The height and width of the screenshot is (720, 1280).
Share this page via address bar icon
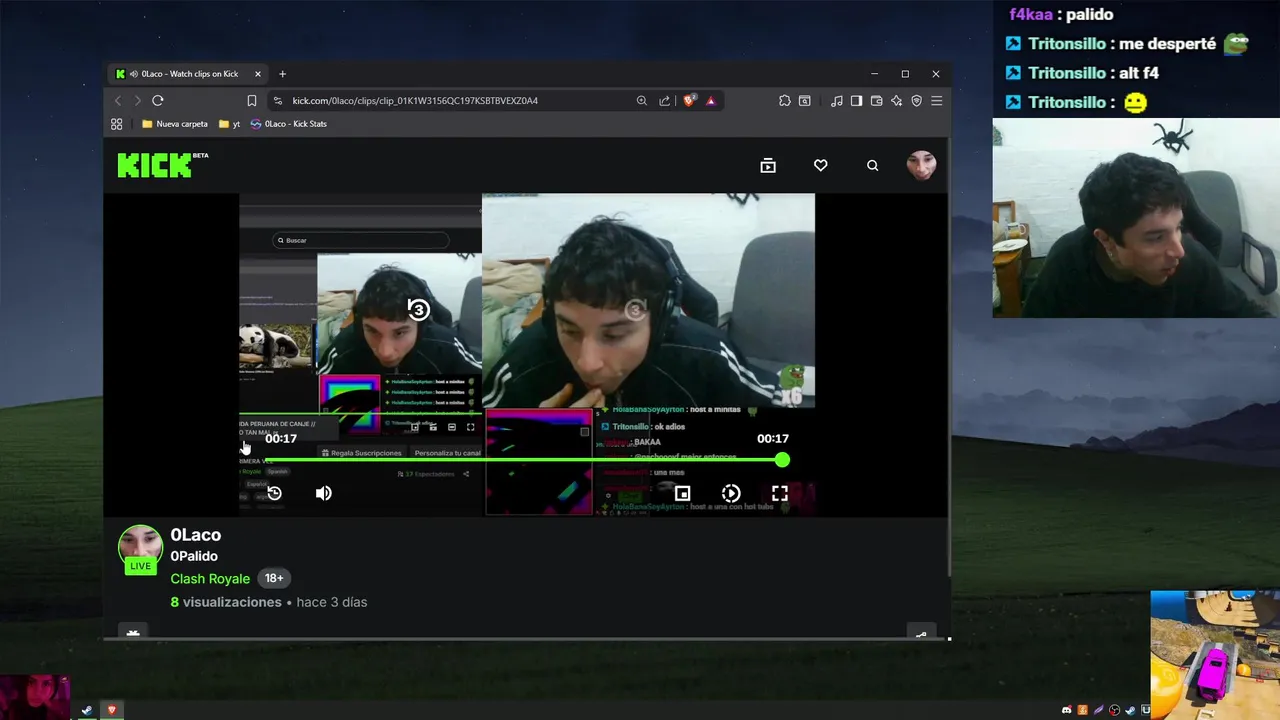point(664,101)
